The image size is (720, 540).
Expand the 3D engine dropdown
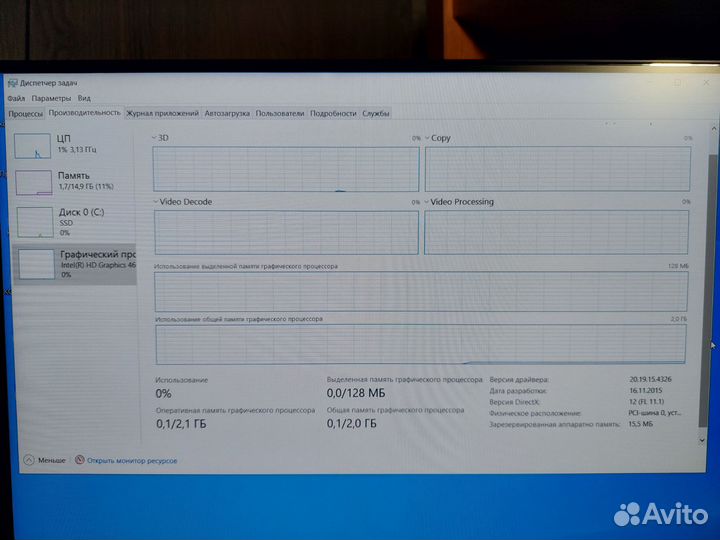[155, 138]
